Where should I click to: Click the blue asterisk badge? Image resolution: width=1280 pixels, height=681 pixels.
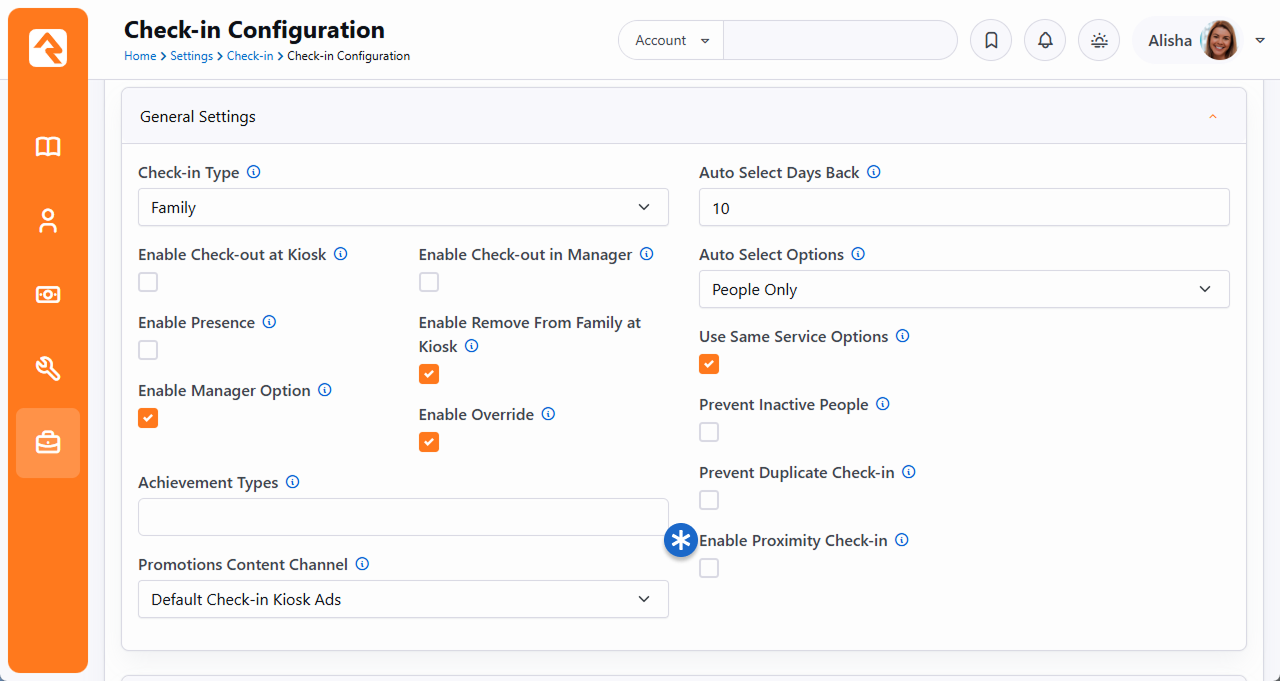coord(681,541)
